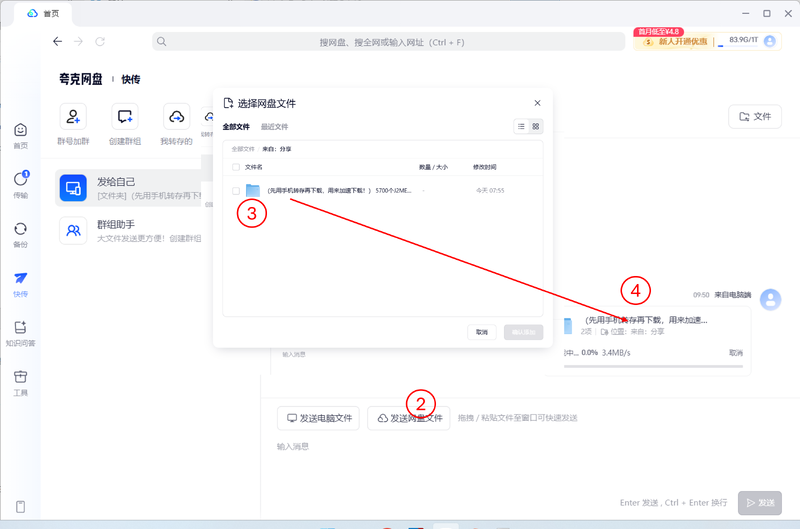Switch to 最近文件 tab in dialog
The height and width of the screenshot is (529, 800).
coord(274,127)
